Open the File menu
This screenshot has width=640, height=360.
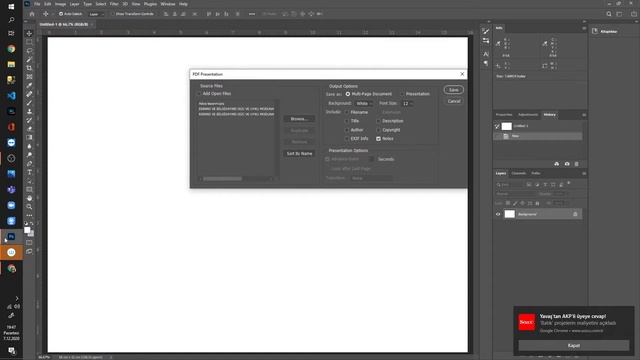tap(37, 4)
